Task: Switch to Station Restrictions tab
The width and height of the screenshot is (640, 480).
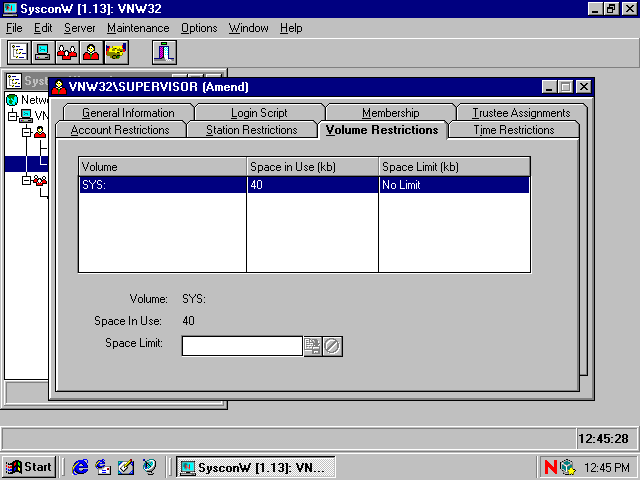Action: coord(251,130)
